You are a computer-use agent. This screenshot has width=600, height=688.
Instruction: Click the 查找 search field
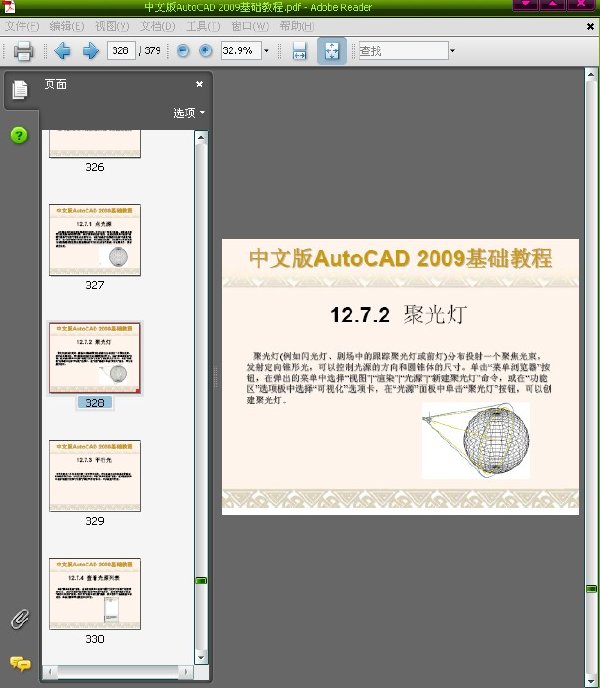tap(403, 51)
